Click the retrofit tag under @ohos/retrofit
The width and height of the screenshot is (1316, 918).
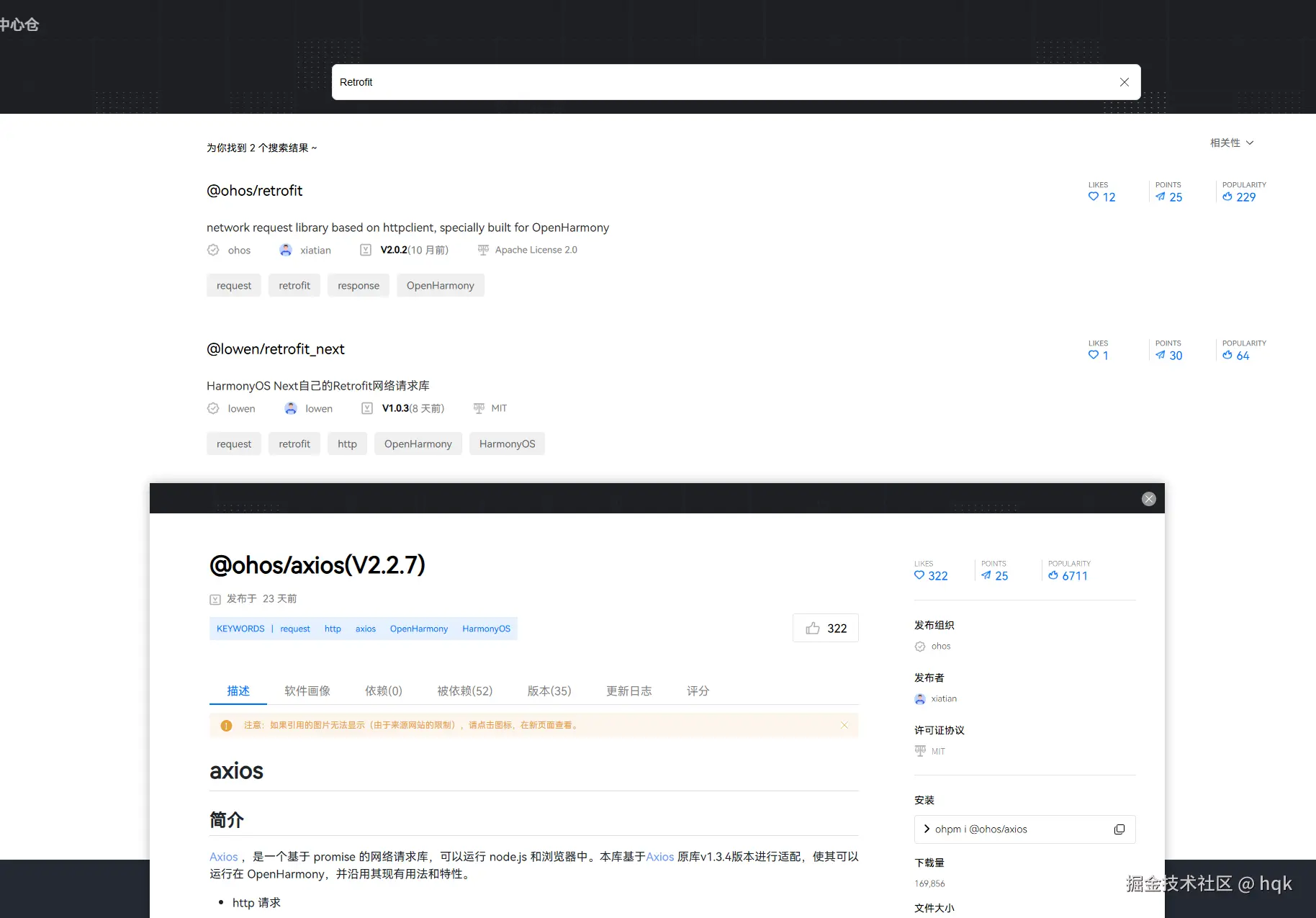[x=294, y=286]
